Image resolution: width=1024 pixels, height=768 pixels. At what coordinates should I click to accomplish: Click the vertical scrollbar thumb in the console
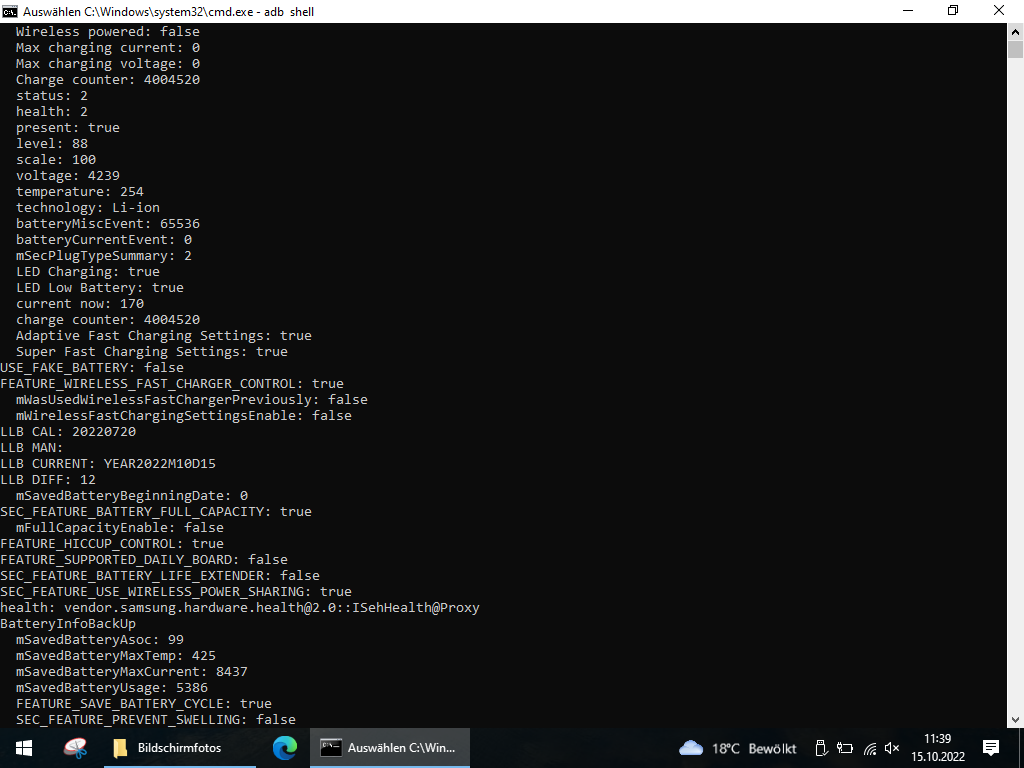coord(1015,50)
